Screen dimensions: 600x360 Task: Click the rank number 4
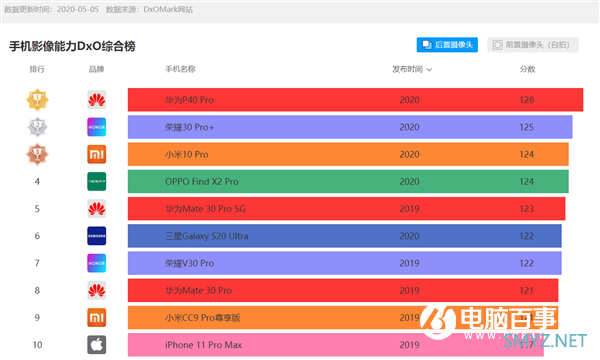click(37, 181)
